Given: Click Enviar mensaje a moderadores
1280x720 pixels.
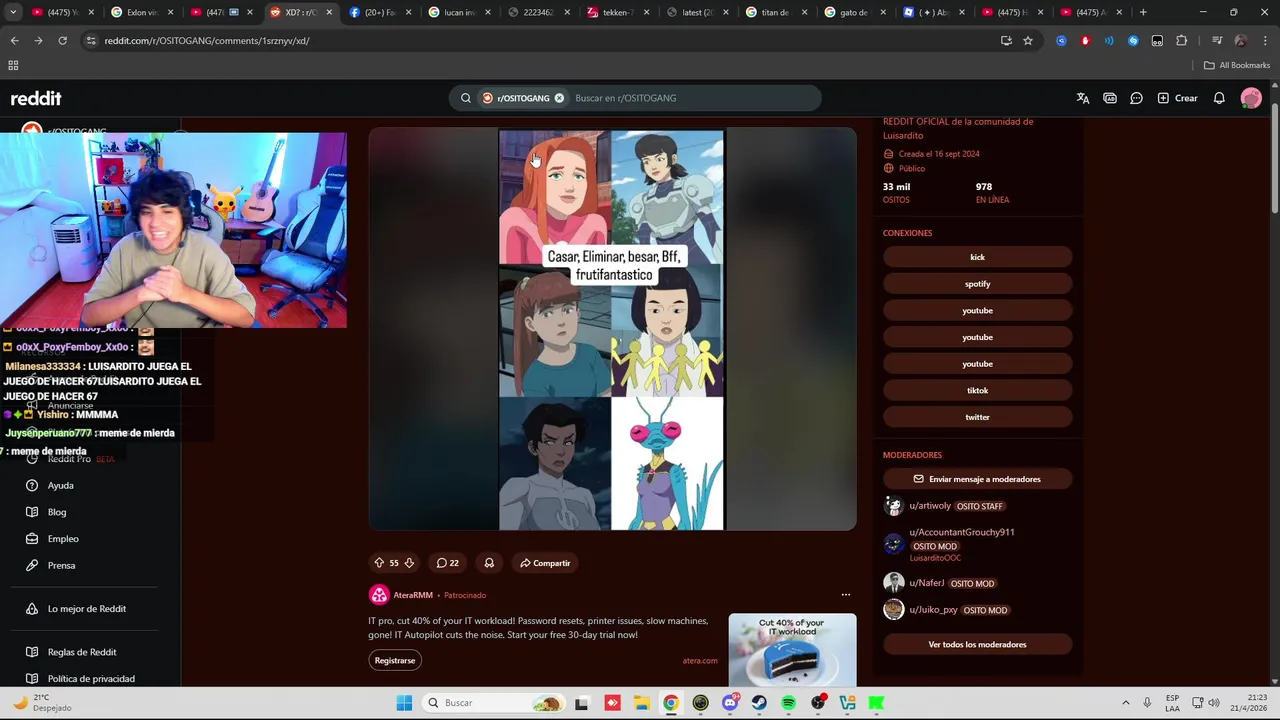Looking at the screenshot, I should 977,479.
